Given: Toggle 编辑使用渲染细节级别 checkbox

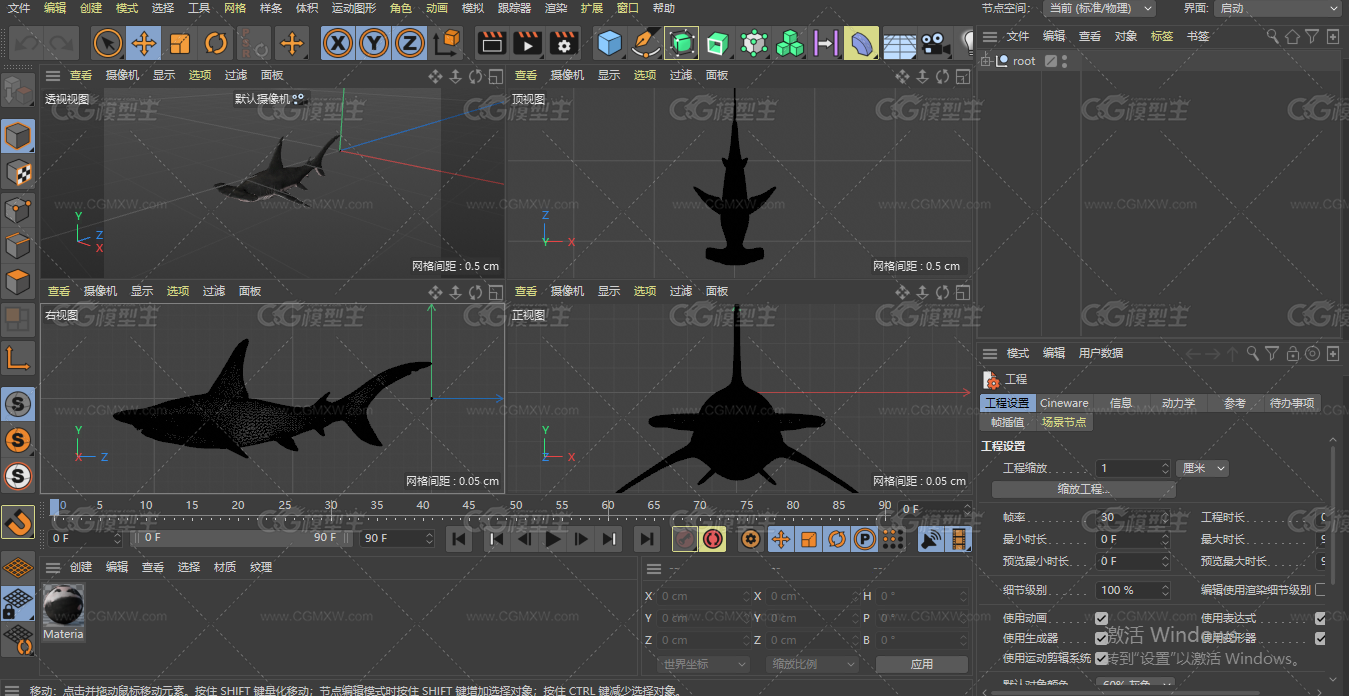Looking at the screenshot, I should [x=1321, y=590].
